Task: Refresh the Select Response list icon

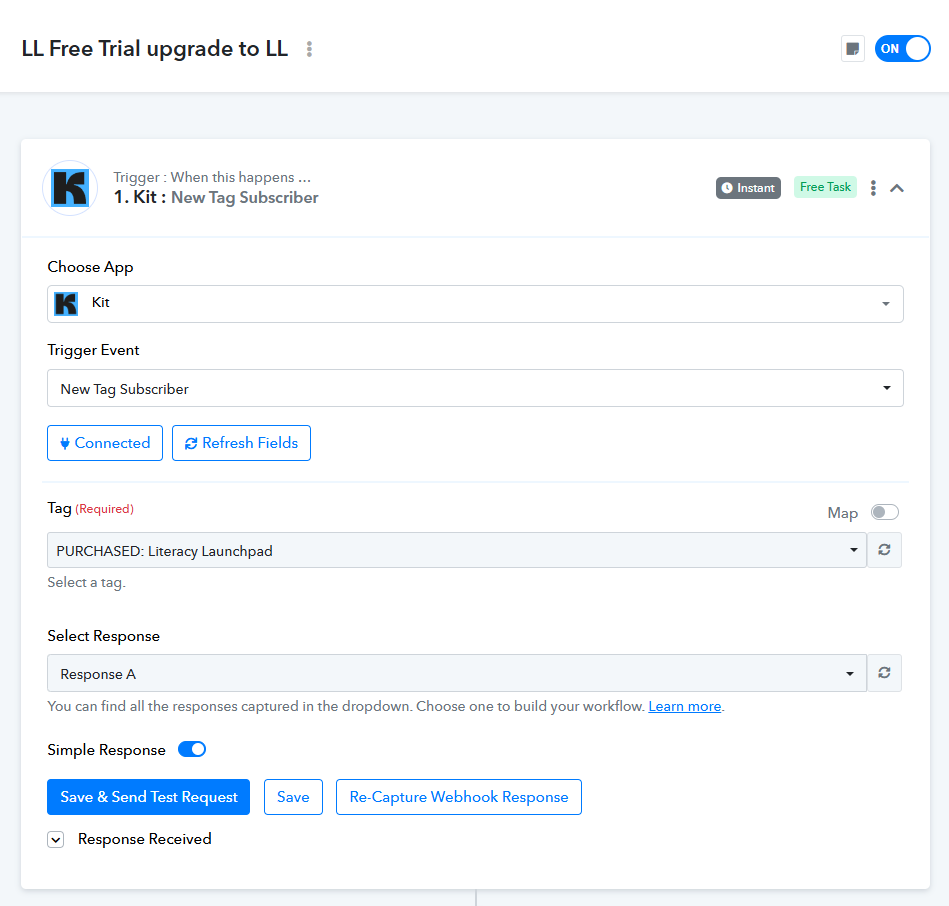Action: coord(884,672)
